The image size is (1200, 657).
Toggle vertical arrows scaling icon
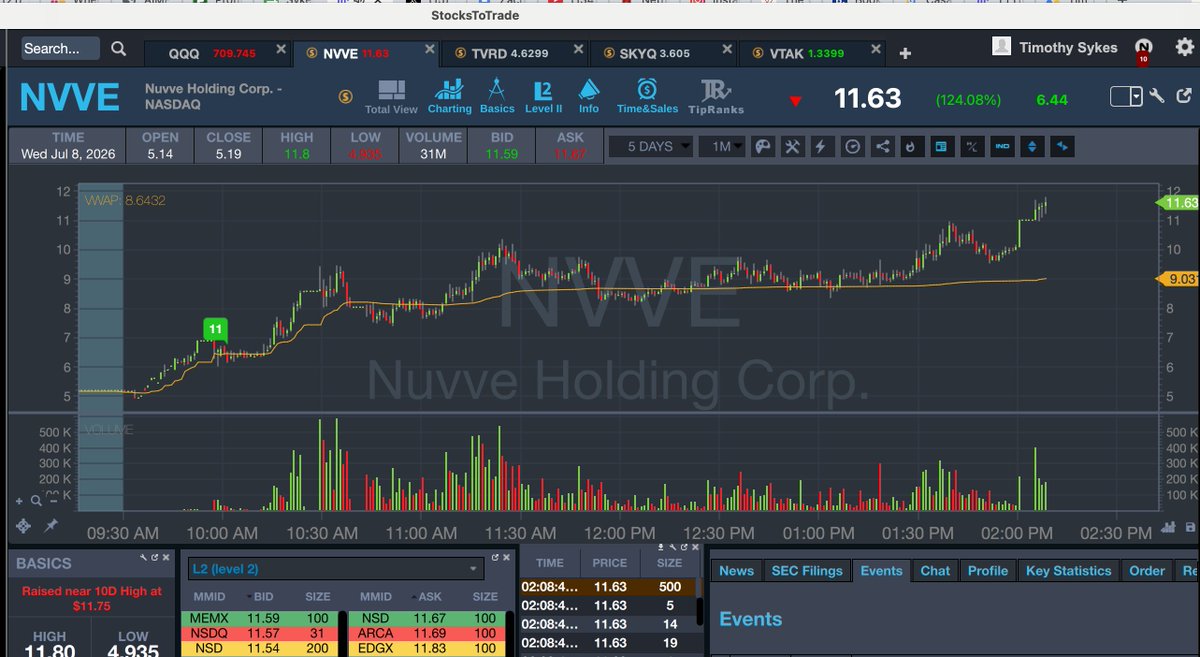point(1031,146)
